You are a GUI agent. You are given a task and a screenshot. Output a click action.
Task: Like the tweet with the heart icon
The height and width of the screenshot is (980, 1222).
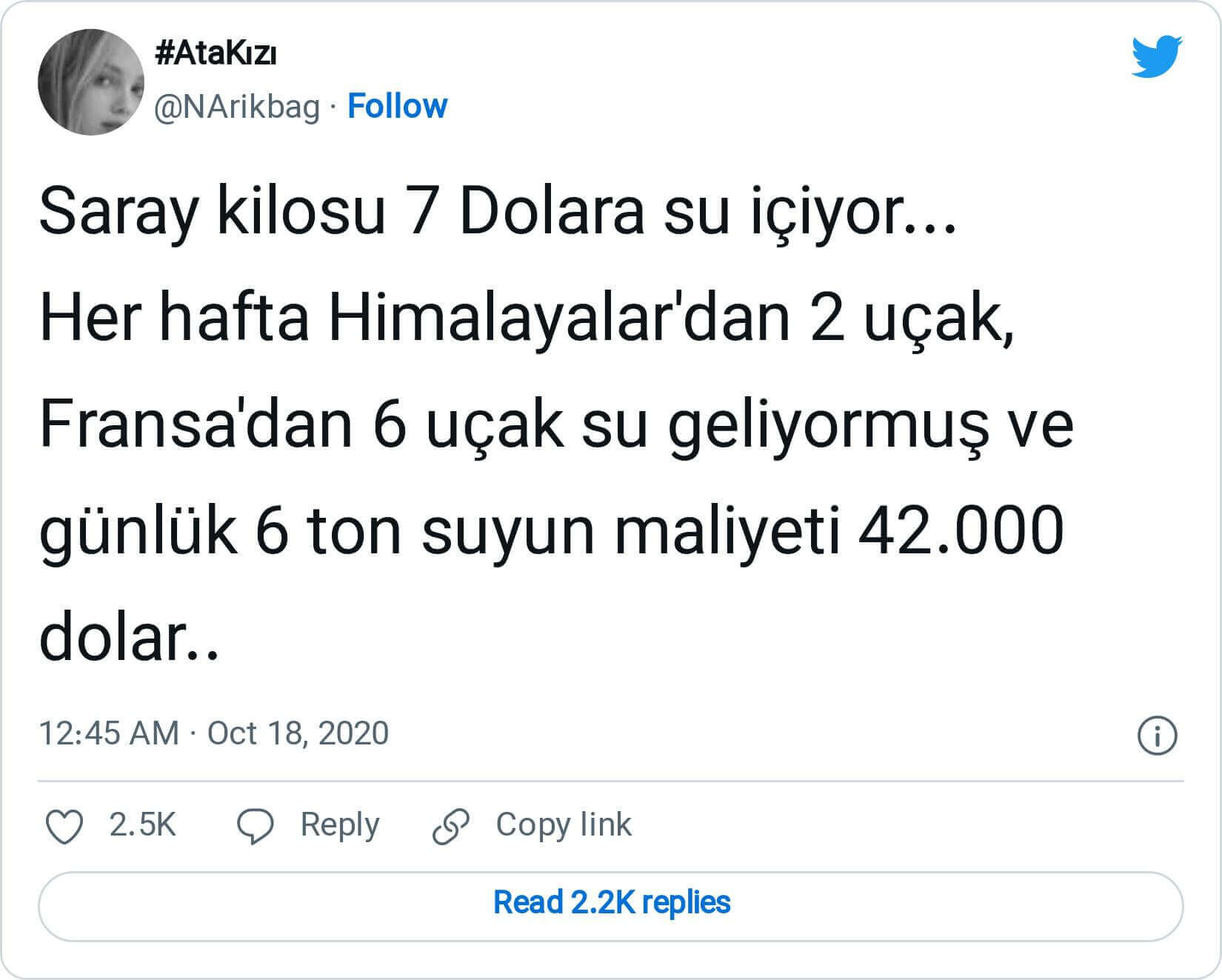click(64, 826)
